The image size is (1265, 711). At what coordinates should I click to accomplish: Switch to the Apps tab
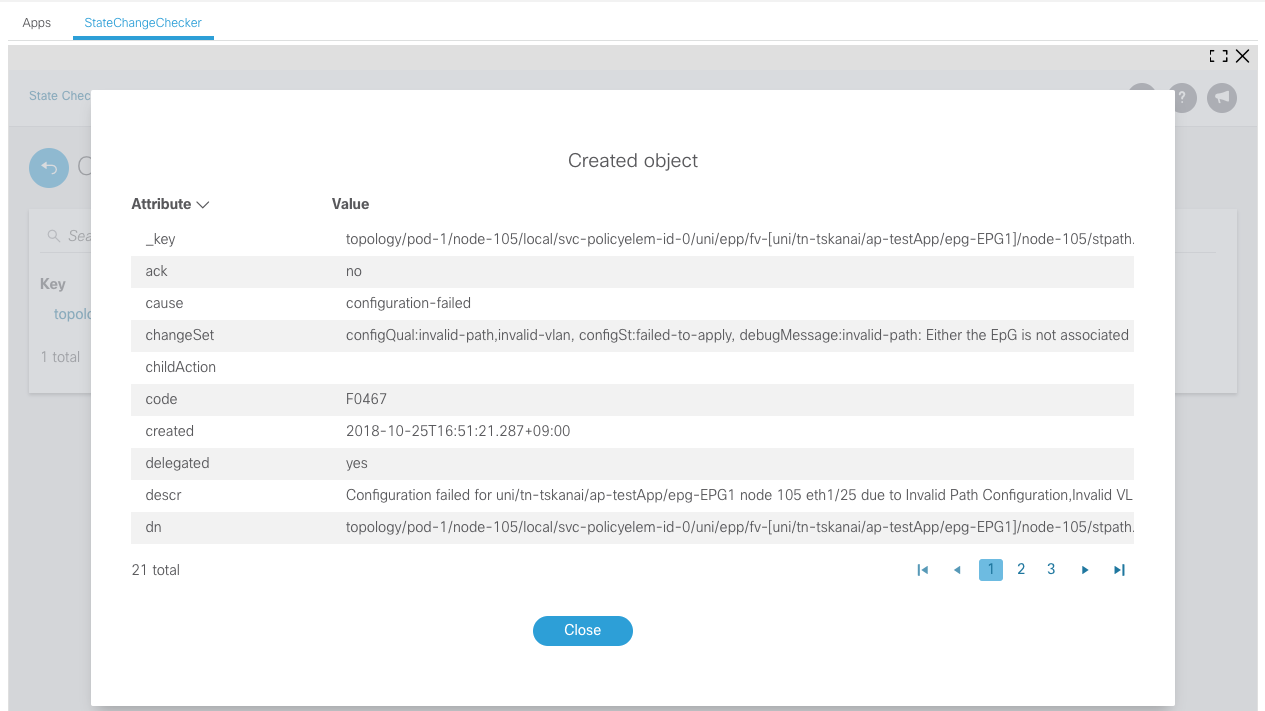36,22
